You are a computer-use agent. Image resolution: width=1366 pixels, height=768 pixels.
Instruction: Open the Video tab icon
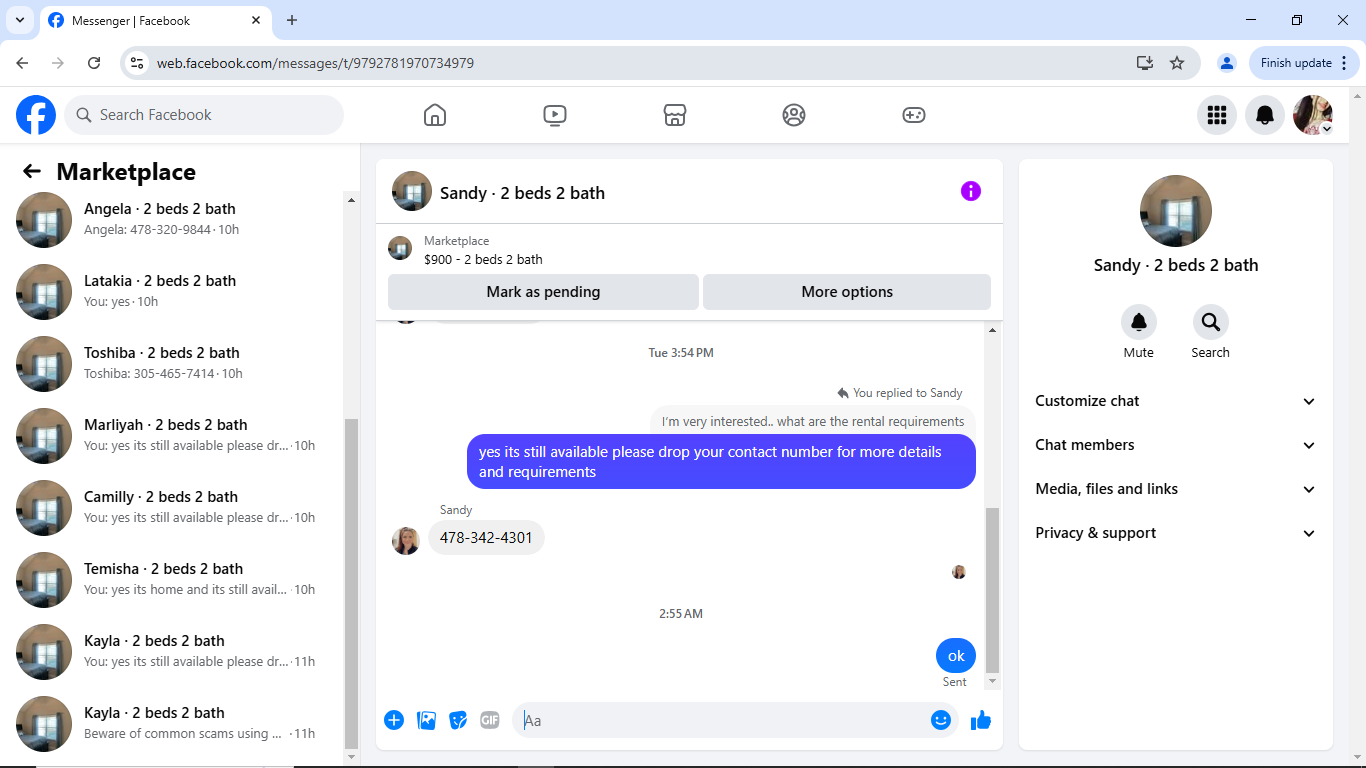point(555,115)
